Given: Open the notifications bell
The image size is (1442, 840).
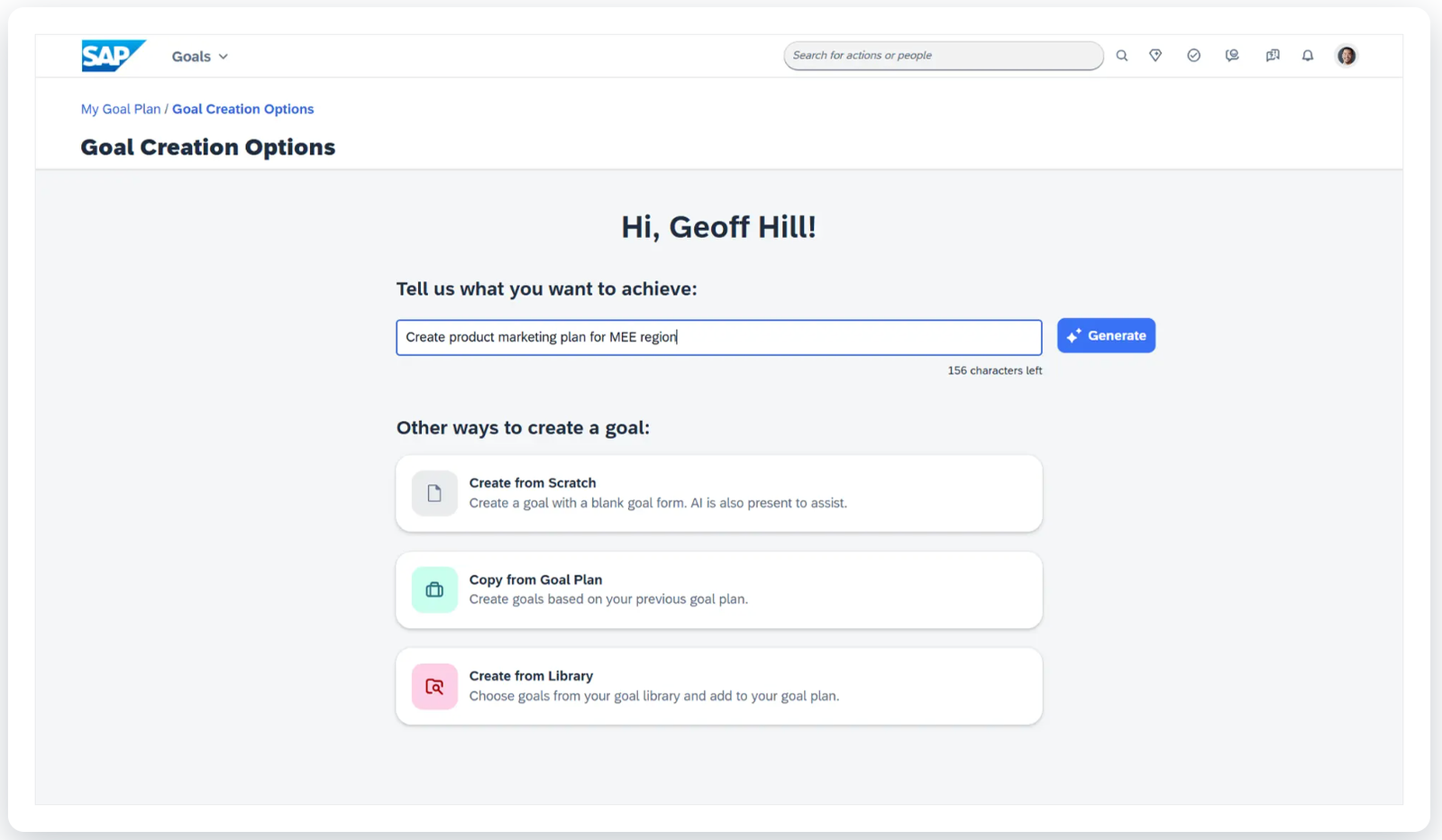Looking at the screenshot, I should [x=1308, y=56].
